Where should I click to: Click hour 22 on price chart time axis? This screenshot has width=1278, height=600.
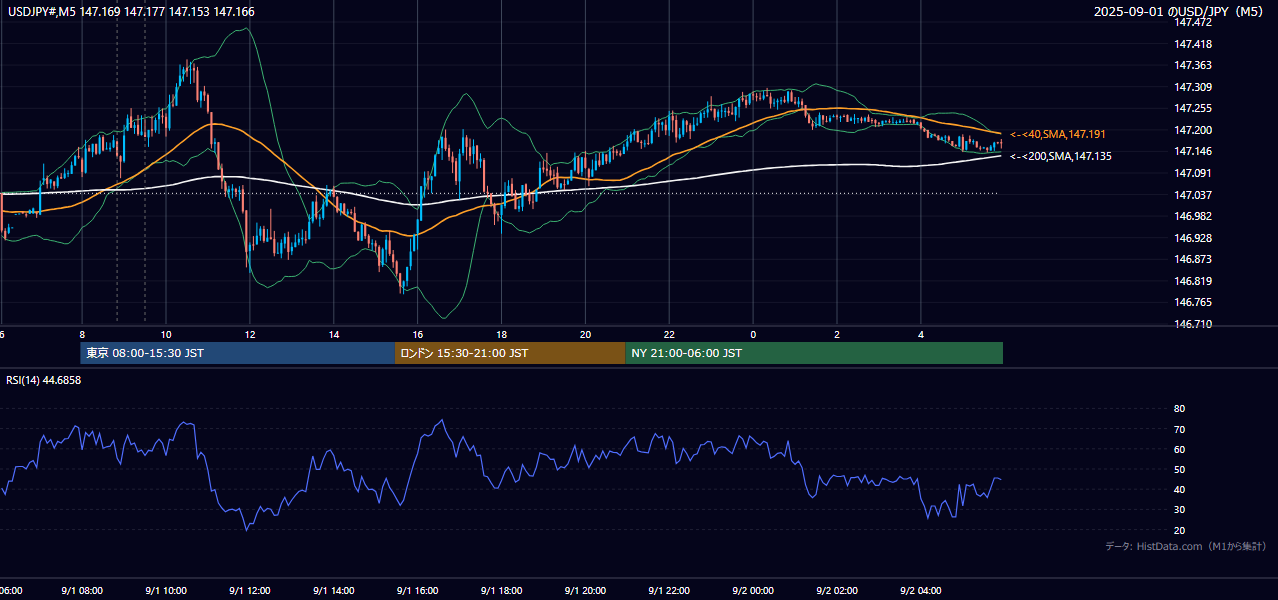pyautogui.click(x=670, y=335)
